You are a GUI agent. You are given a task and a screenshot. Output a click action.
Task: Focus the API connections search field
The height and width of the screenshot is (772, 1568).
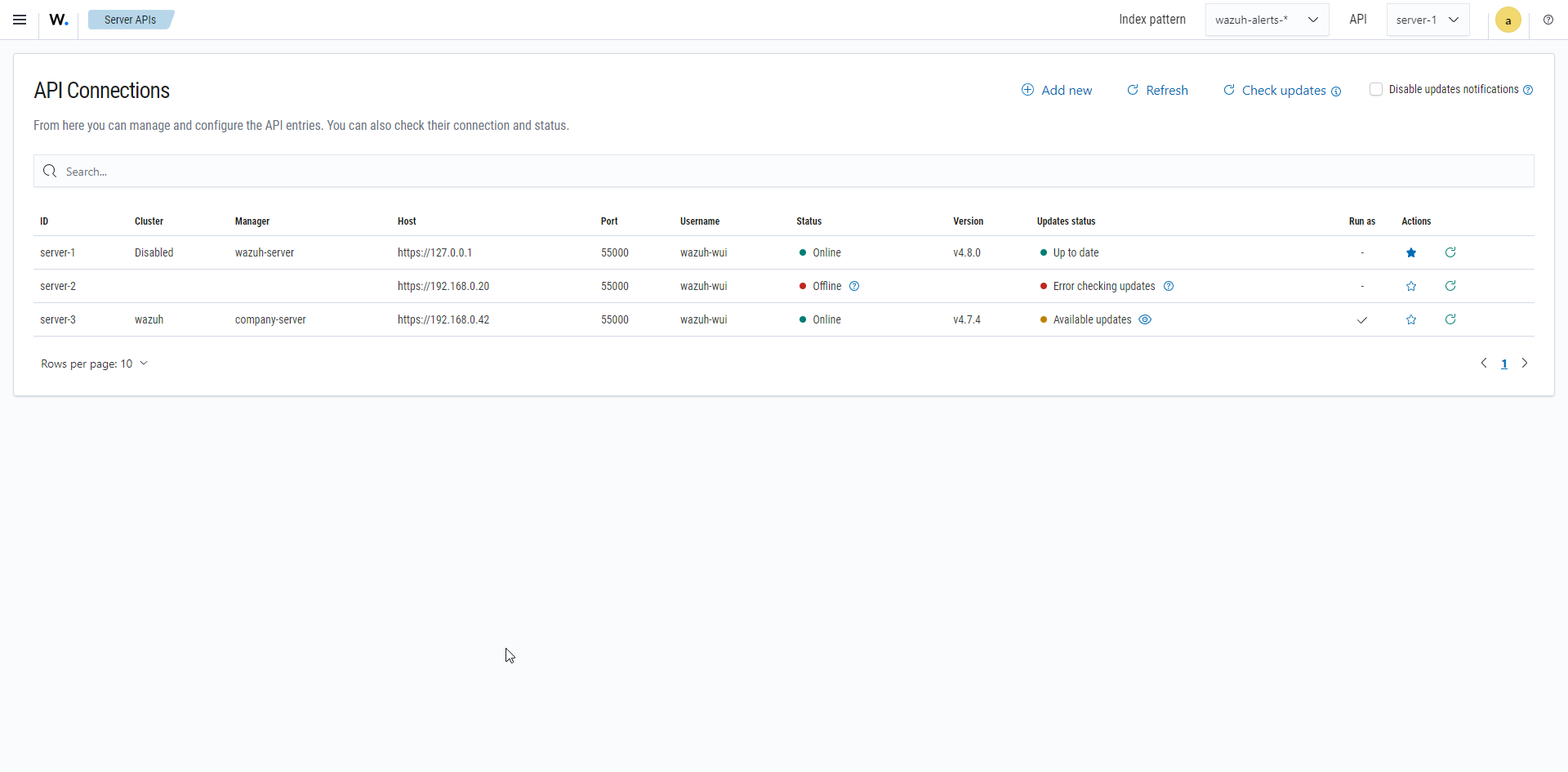pyautogui.click(x=784, y=172)
